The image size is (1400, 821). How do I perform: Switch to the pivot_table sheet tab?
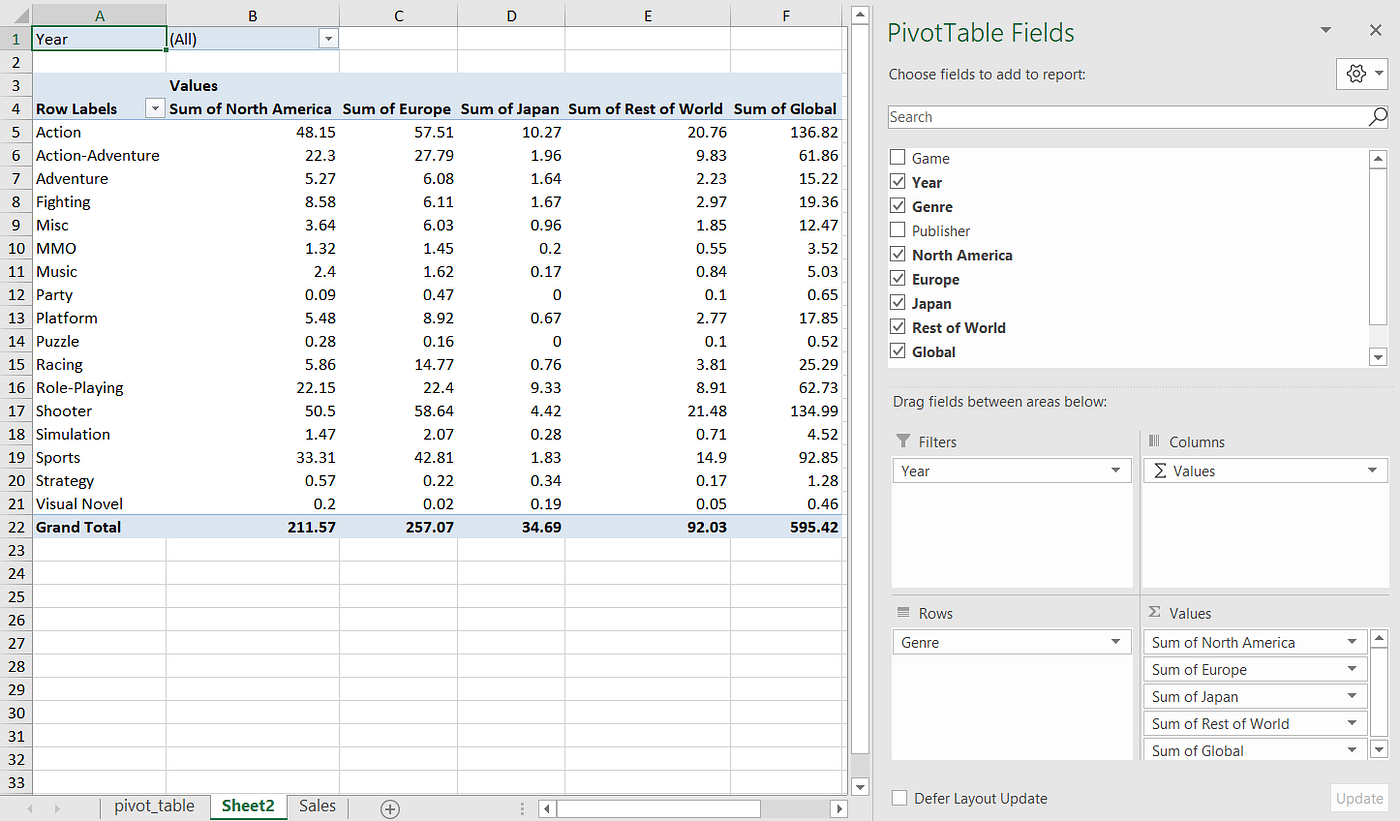coord(154,805)
